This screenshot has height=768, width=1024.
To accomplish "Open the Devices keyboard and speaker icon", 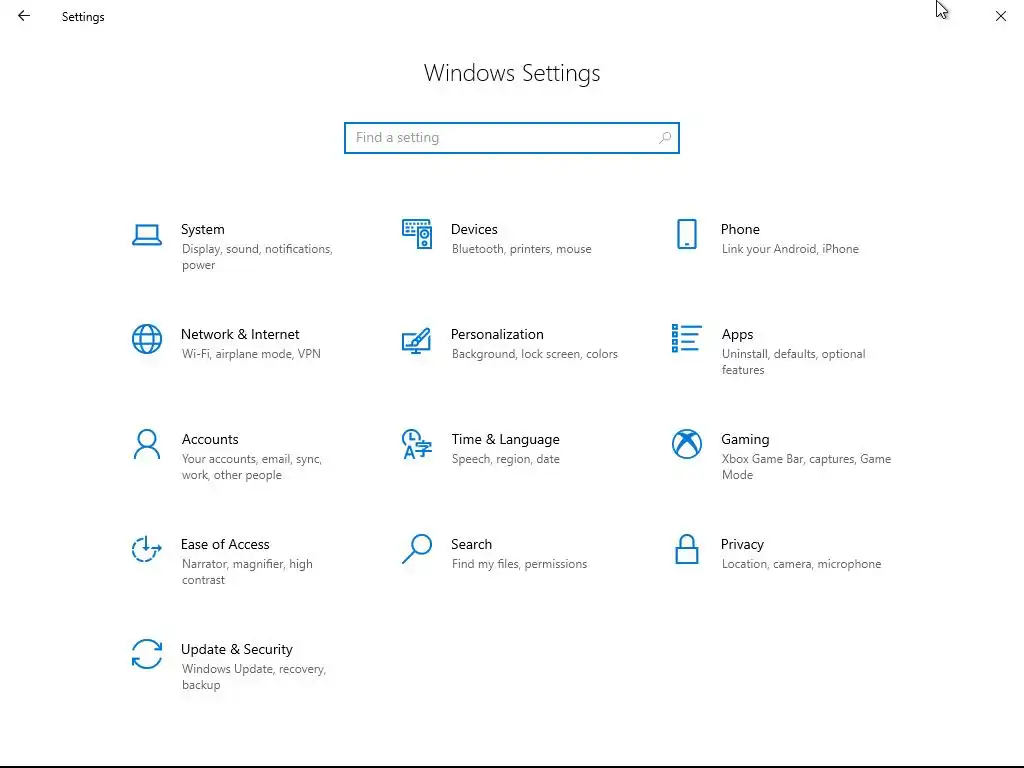I will tap(417, 234).
